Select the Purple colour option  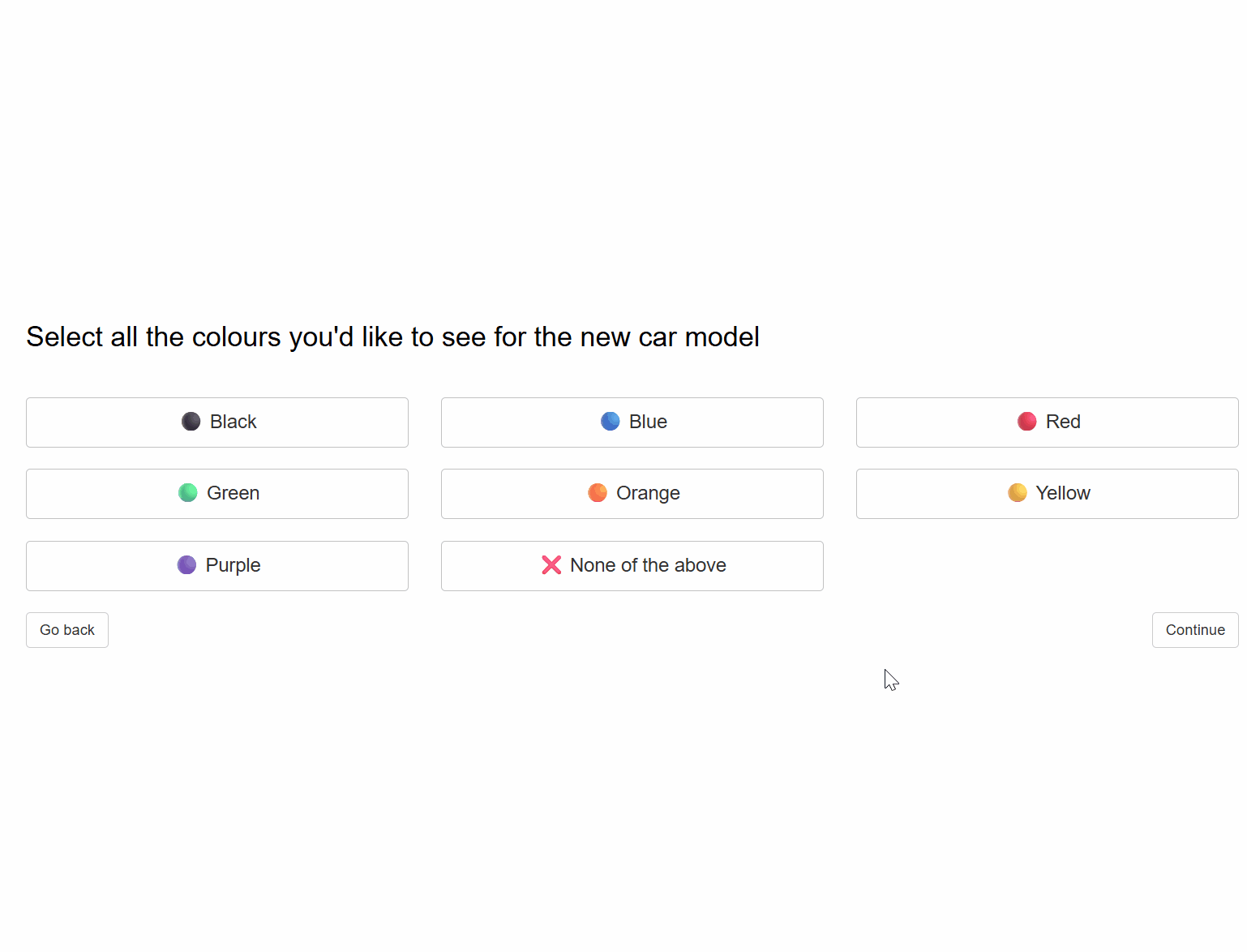click(217, 565)
